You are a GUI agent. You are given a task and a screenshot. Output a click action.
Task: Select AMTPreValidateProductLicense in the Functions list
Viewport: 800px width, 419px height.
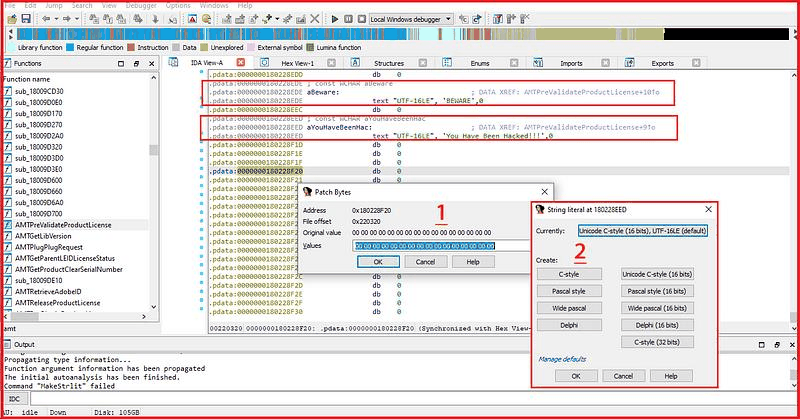pyautogui.click(x=63, y=225)
